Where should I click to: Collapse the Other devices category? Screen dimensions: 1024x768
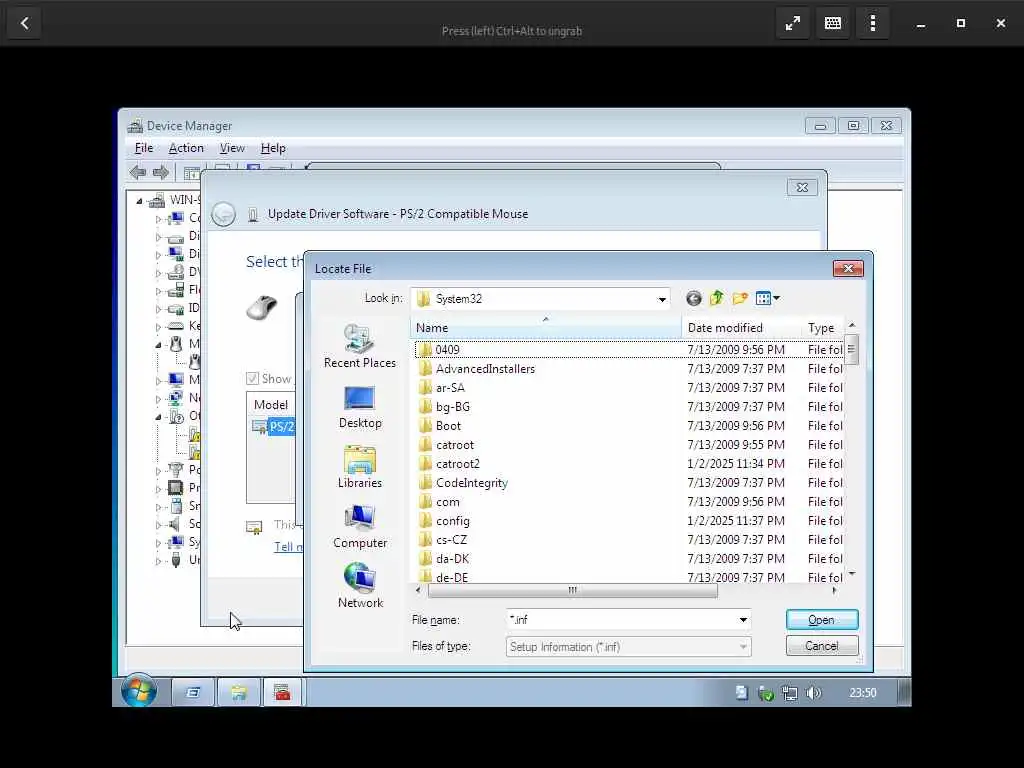(158, 417)
